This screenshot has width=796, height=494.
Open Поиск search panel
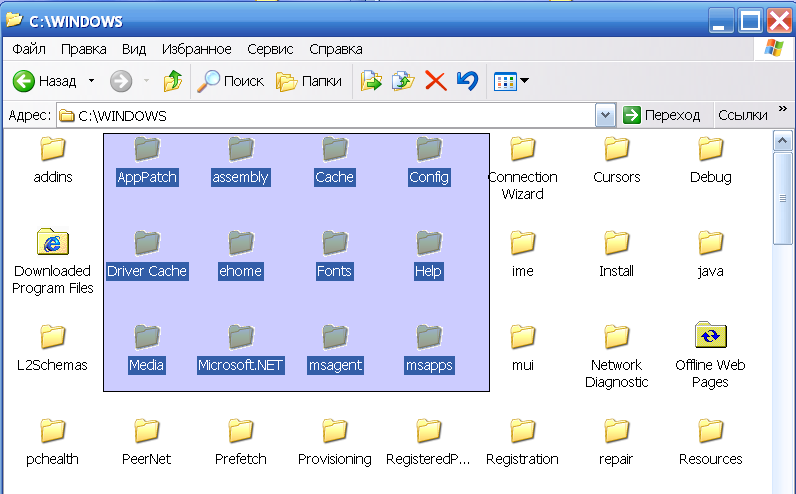(230, 81)
